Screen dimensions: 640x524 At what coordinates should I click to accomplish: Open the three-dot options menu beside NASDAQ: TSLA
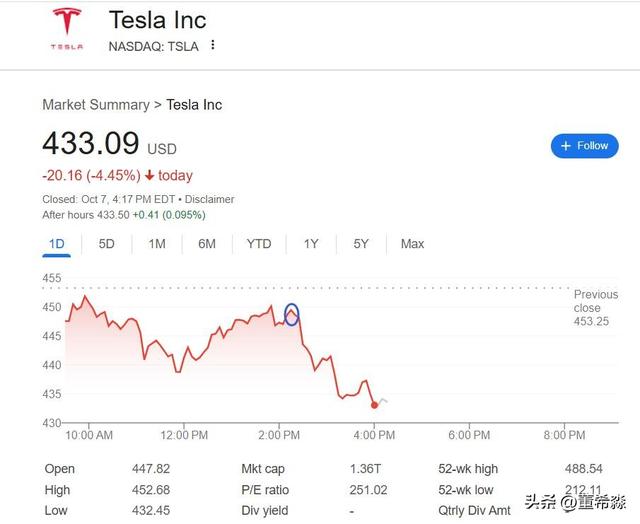pyautogui.click(x=213, y=45)
